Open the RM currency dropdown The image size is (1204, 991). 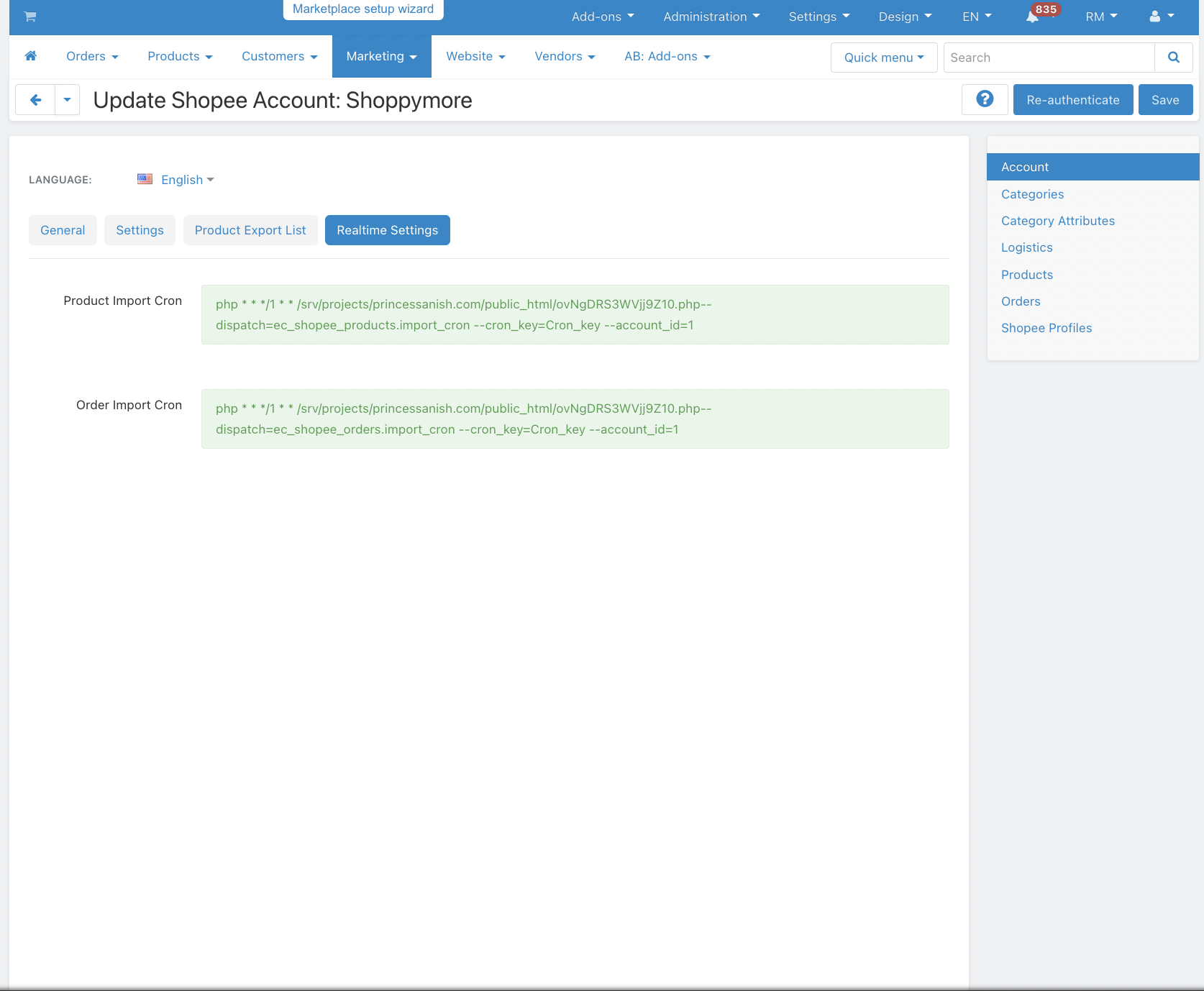coord(1101,17)
